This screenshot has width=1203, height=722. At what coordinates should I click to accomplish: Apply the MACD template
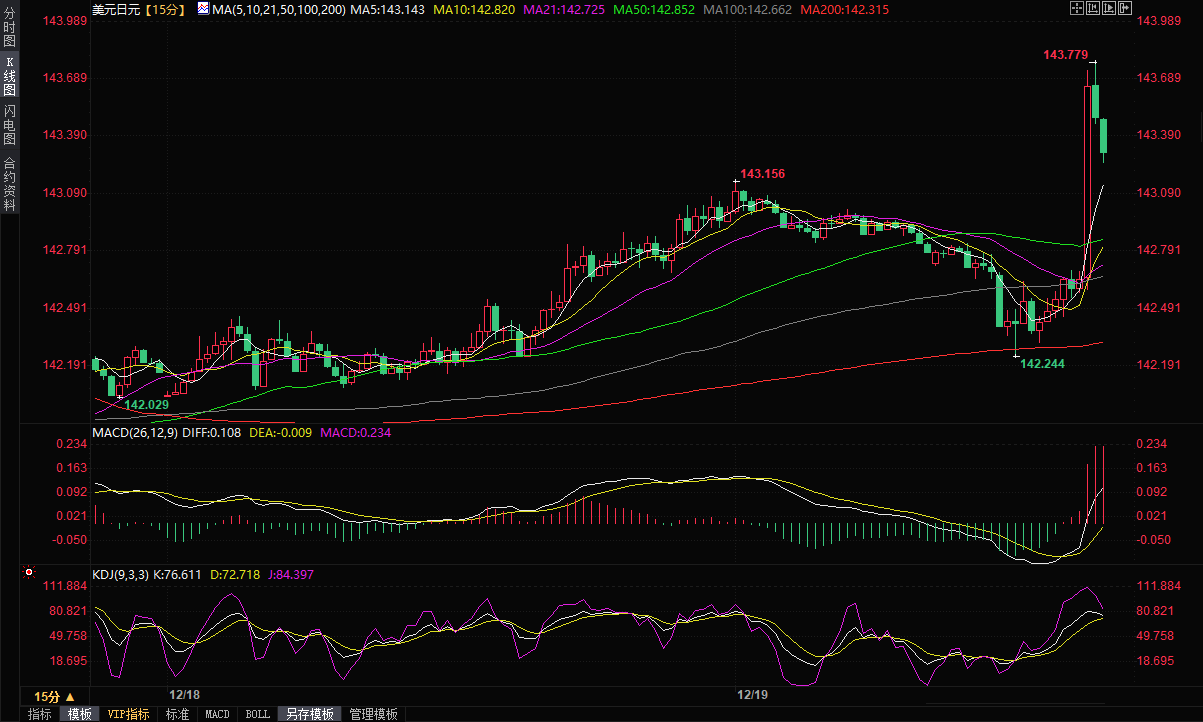[x=217, y=714]
